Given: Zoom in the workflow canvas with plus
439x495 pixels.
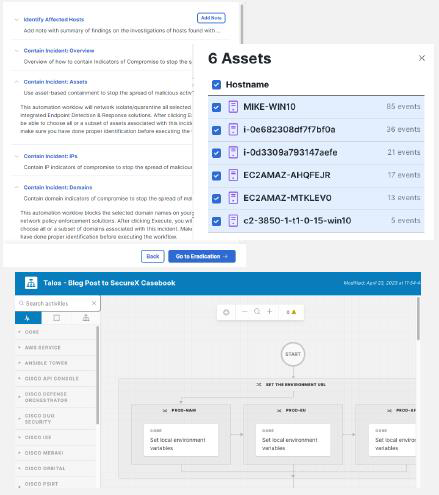Looking at the screenshot, I should point(270,312).
